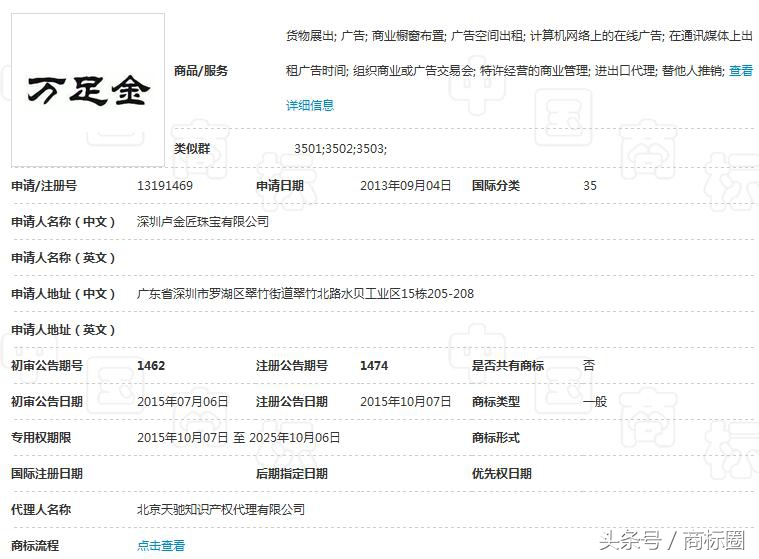Select exclusive right period 2015年10月07日 至 2025年10月06日
759x559 pixels.
coord(238,438)
